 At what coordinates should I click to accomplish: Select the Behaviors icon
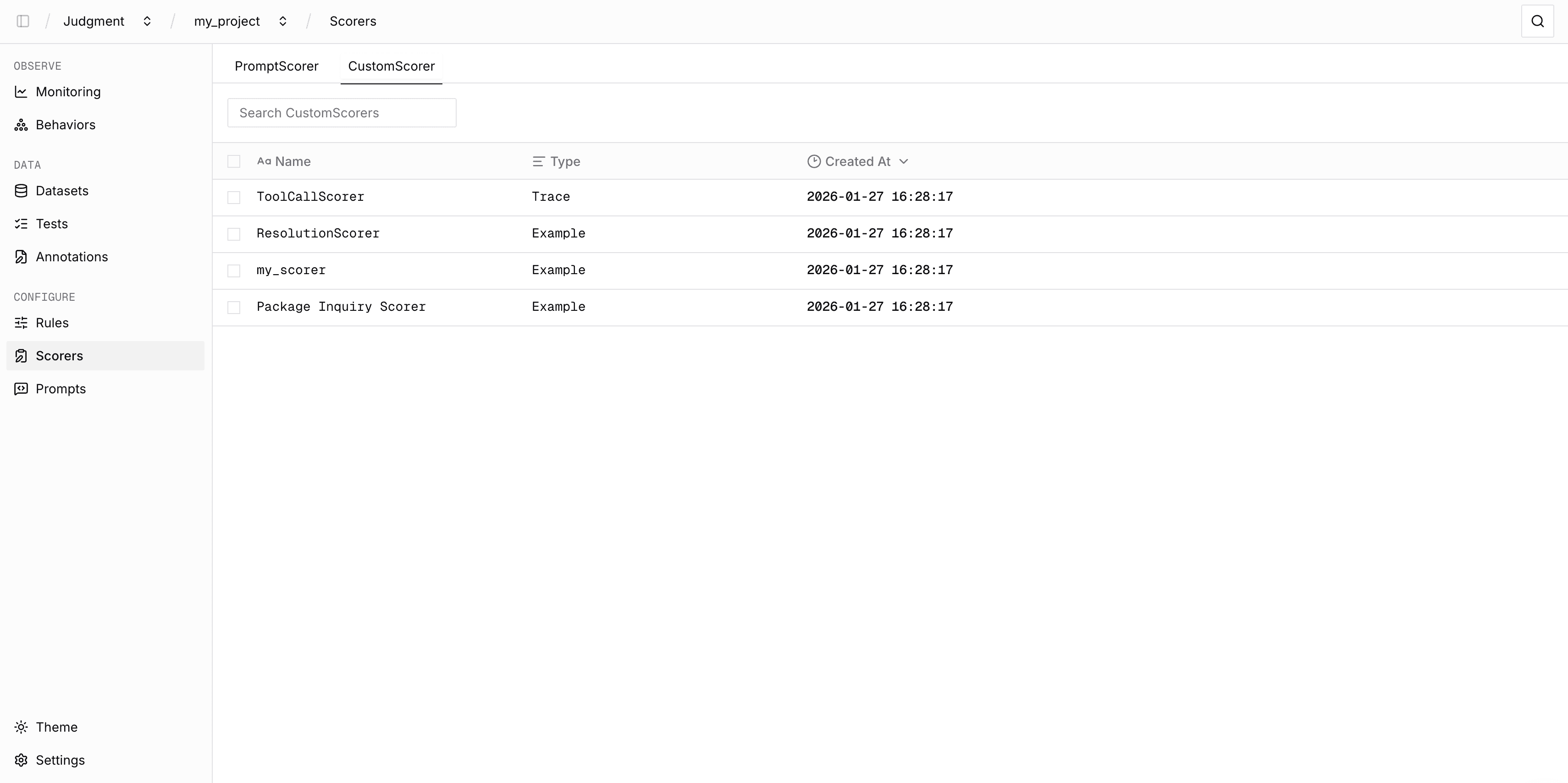click(x=21, y=124)
